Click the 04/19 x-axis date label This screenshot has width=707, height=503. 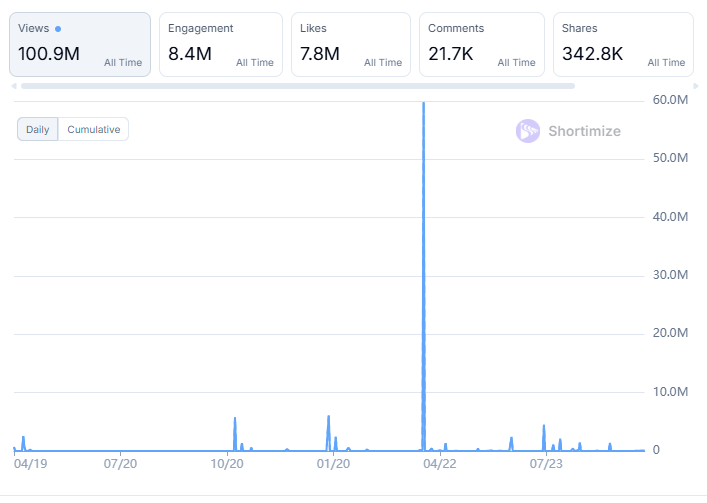coord(29,463)
